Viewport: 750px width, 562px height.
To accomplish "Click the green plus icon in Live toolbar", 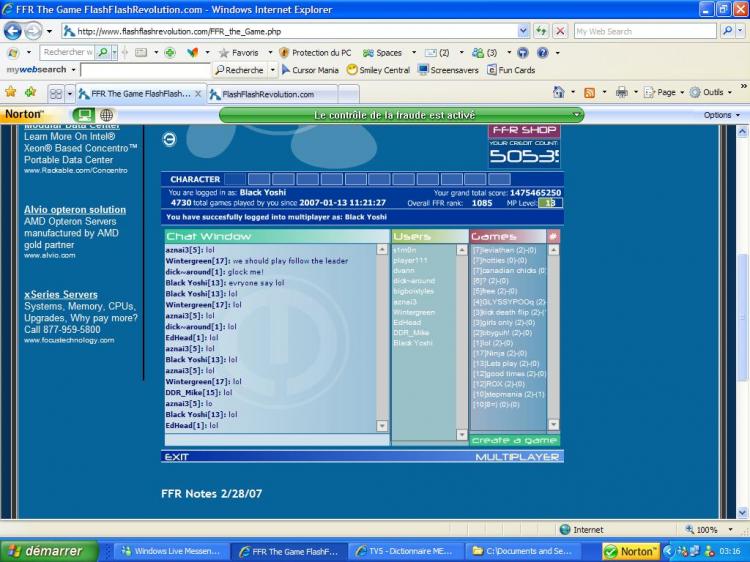I will tap(170, 53).
